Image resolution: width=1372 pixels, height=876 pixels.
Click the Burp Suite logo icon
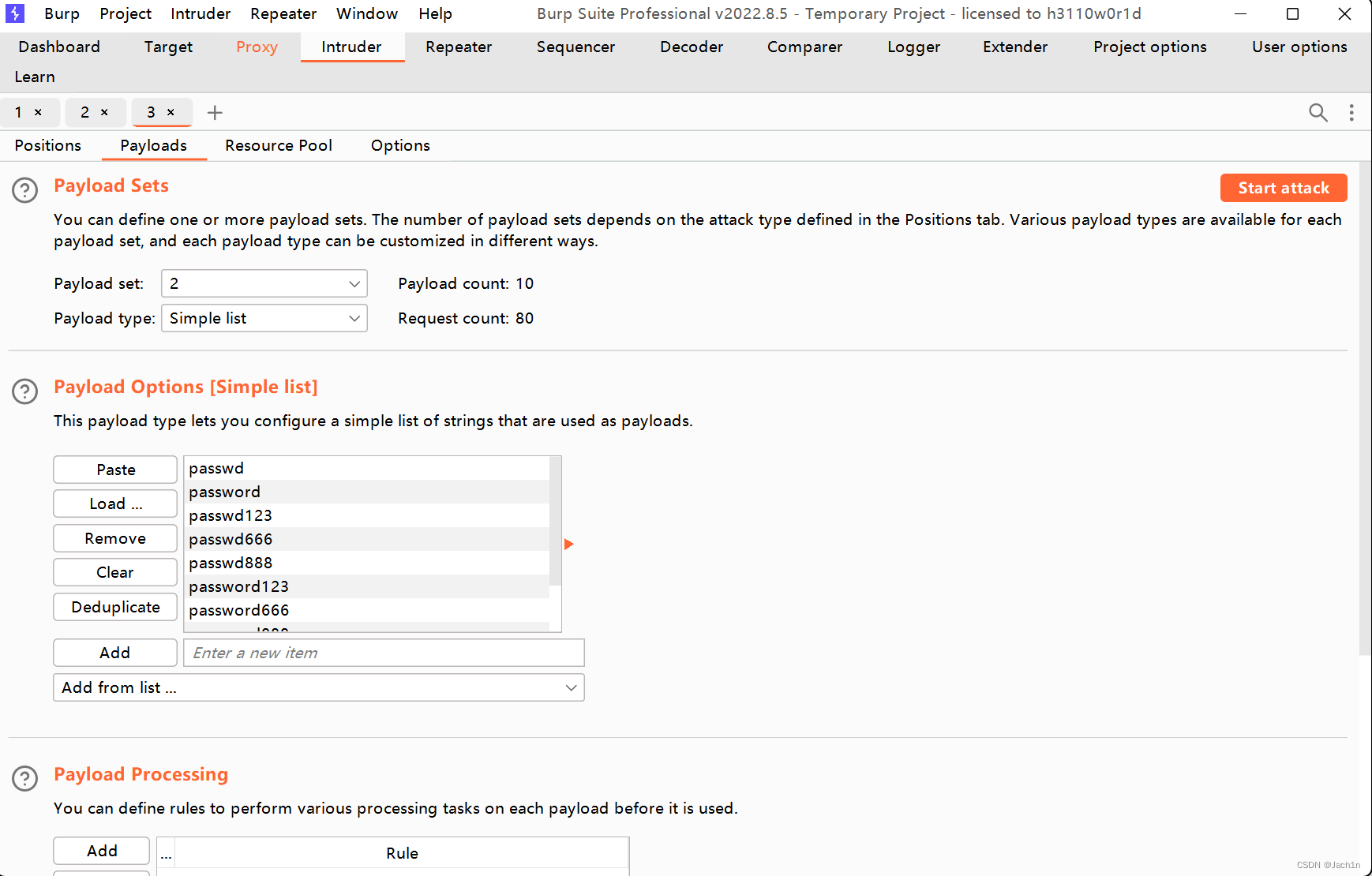click(x=15, y=13)
